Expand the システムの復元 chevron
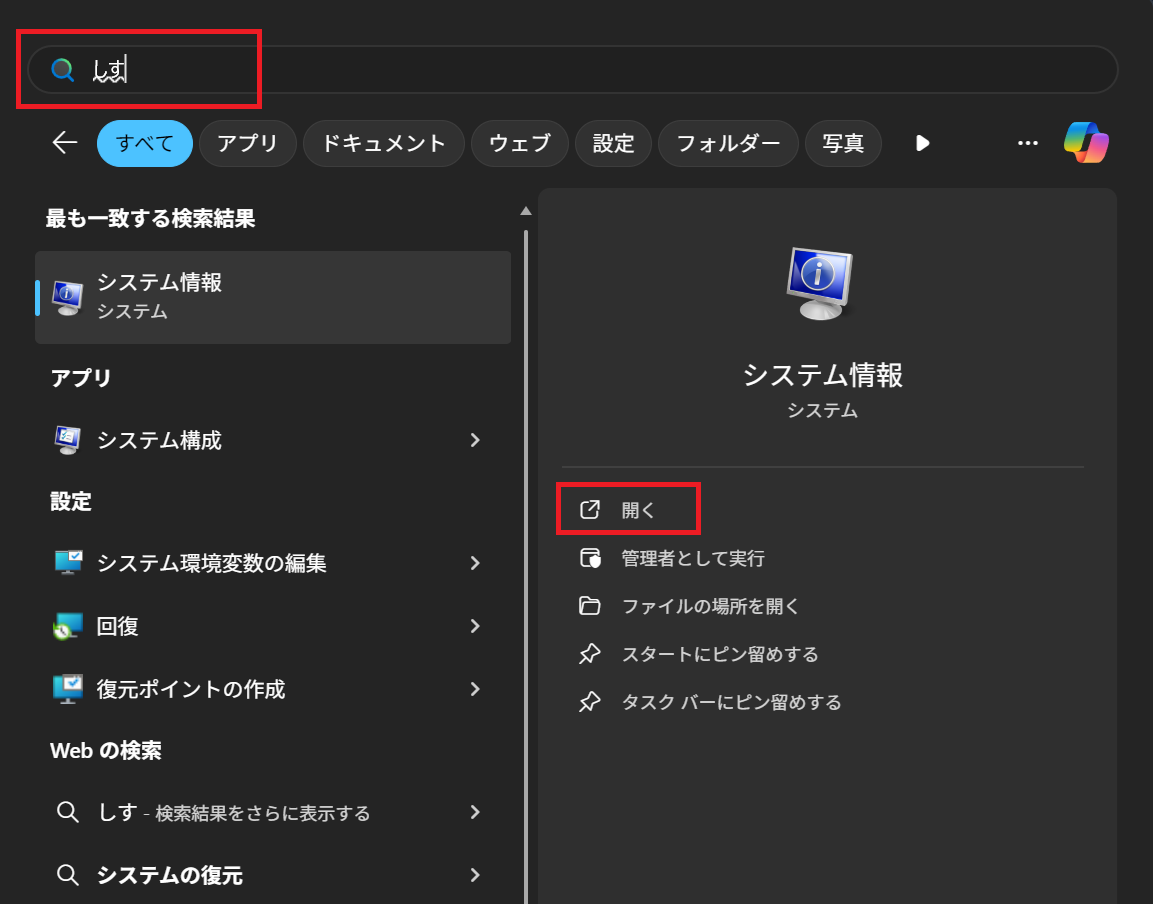Image resolution: width=1153 pixels, height=904 pixels. click(x=475, y=875)
